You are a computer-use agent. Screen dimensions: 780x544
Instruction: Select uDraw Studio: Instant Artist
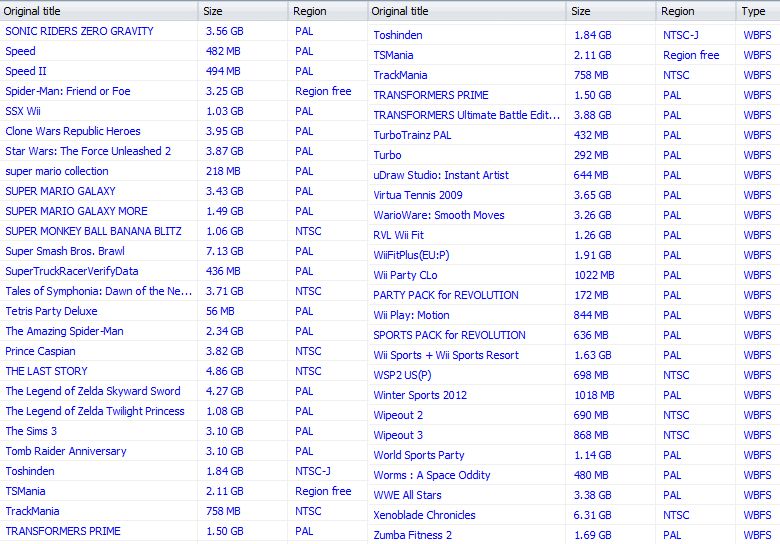[x=441, y=175]
